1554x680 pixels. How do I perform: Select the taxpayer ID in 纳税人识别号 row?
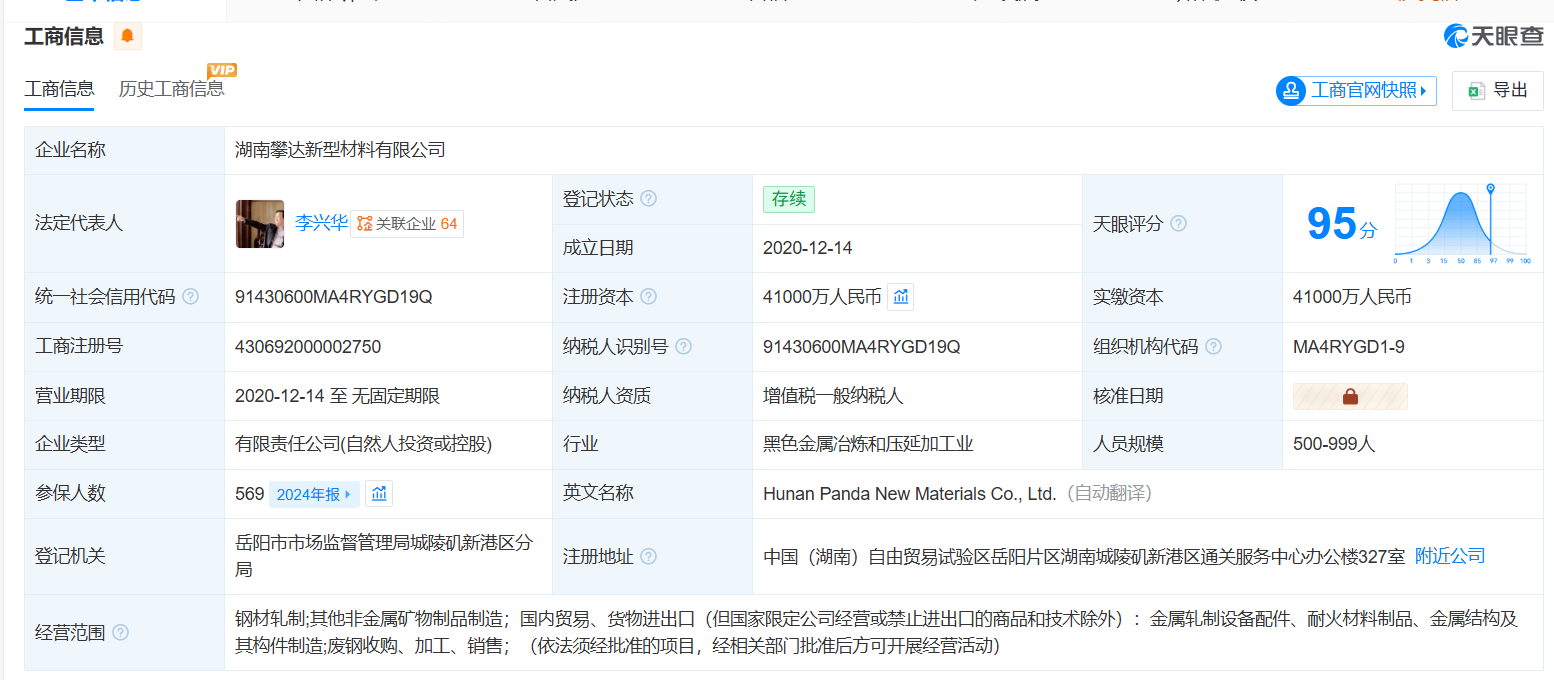(x=861, y=347)
